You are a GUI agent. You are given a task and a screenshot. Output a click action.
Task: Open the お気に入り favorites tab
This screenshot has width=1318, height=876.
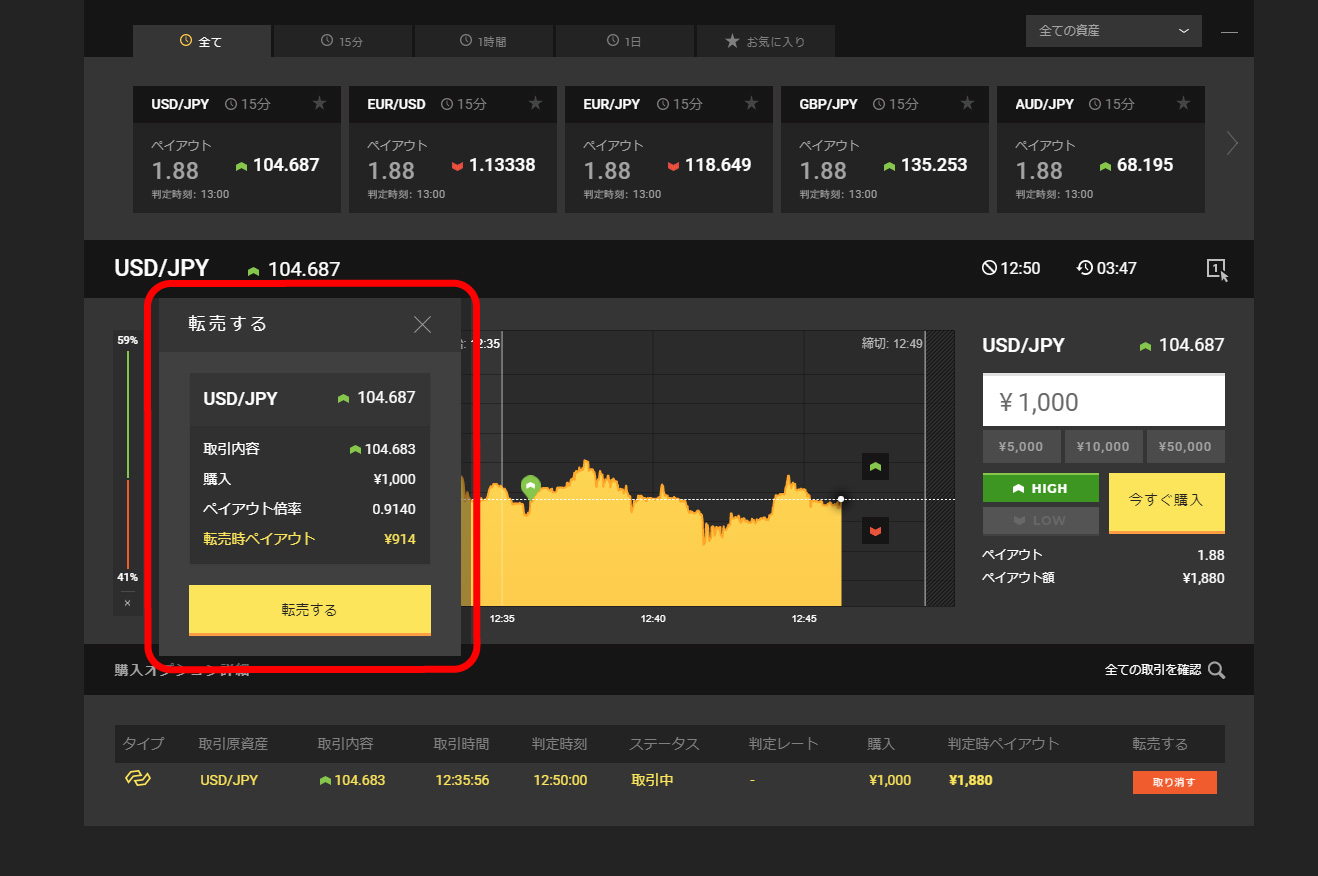[x=765, y=41]
